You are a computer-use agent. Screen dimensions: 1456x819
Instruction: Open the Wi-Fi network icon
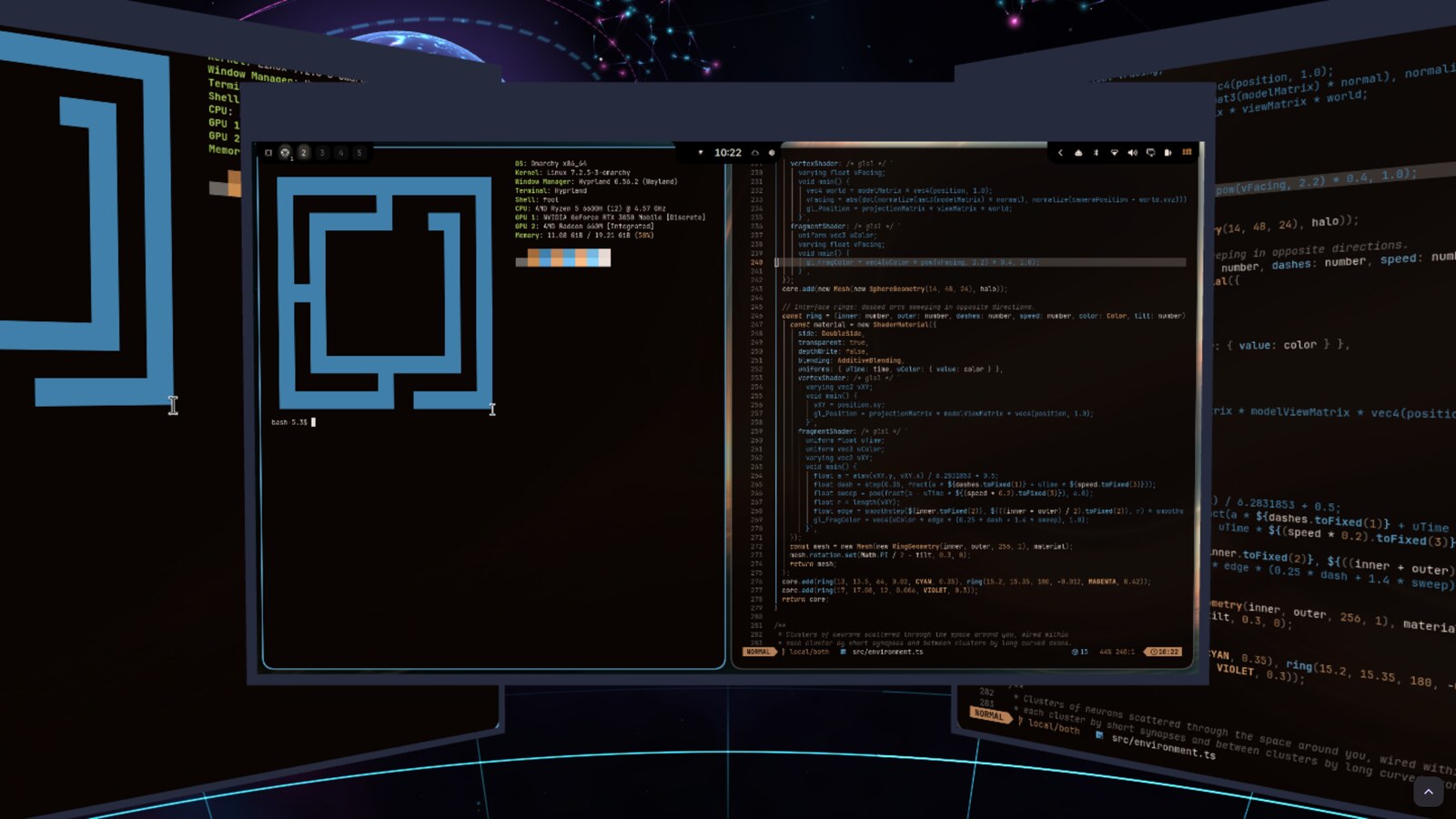pyautogui.click(x=1115, y=153)
